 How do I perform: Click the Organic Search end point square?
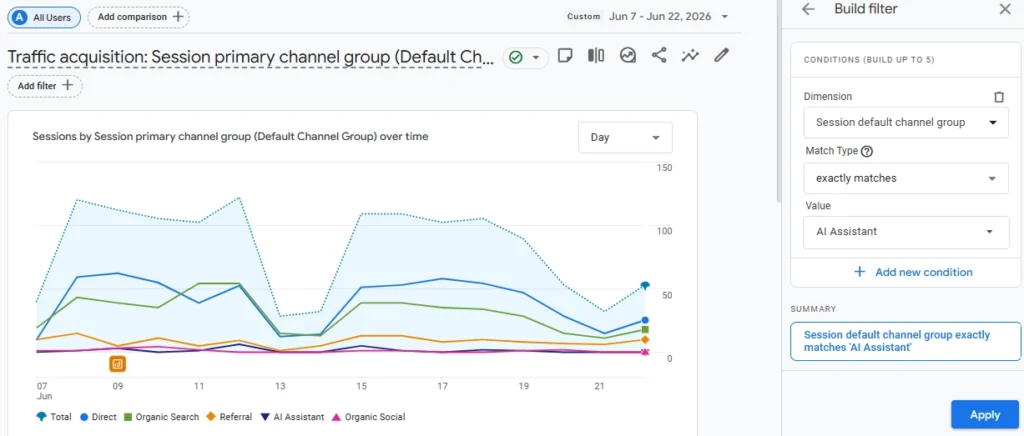pos(645,330)
